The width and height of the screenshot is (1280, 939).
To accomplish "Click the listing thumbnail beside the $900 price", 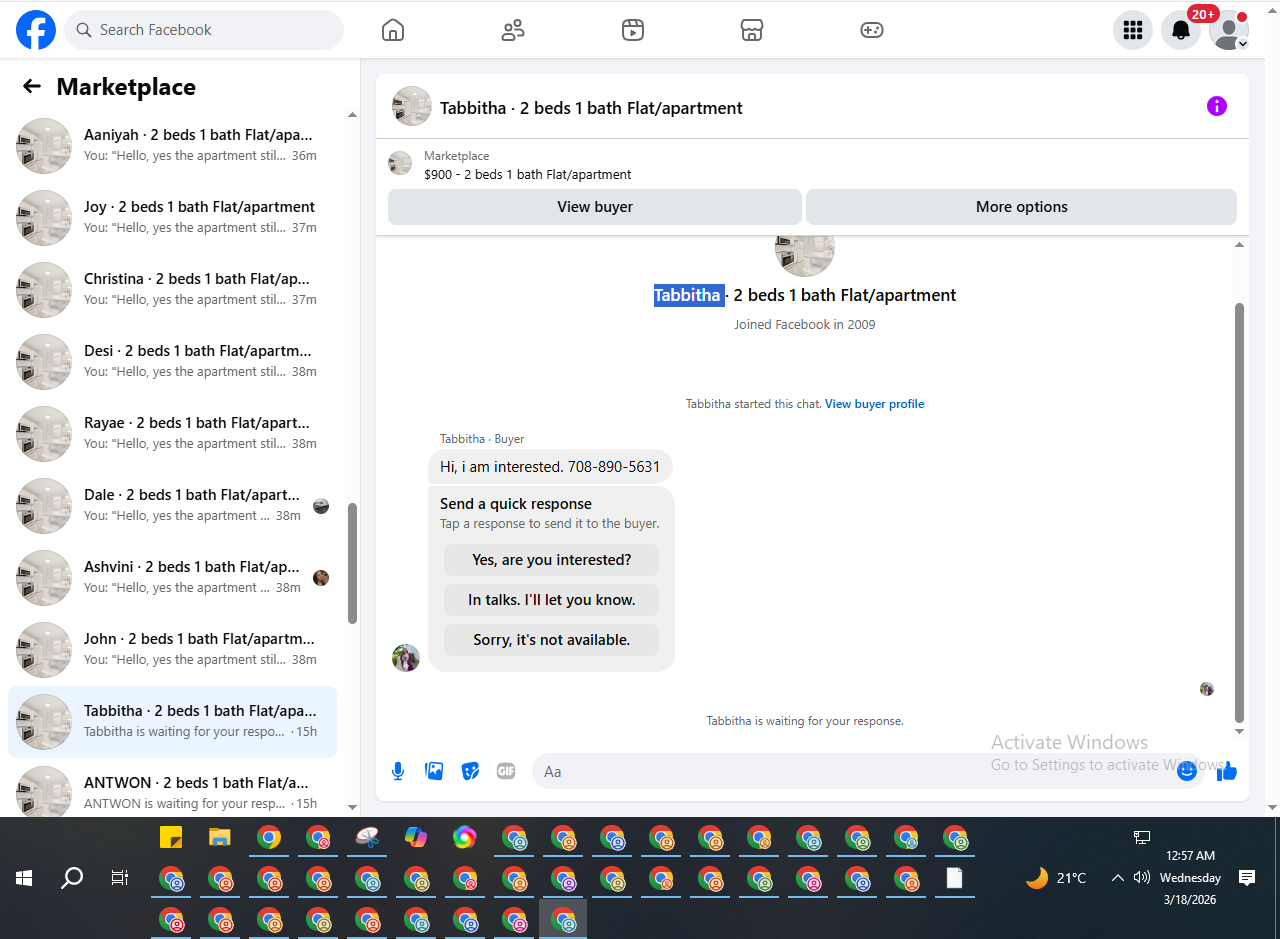I will click(x=400, y=163).
